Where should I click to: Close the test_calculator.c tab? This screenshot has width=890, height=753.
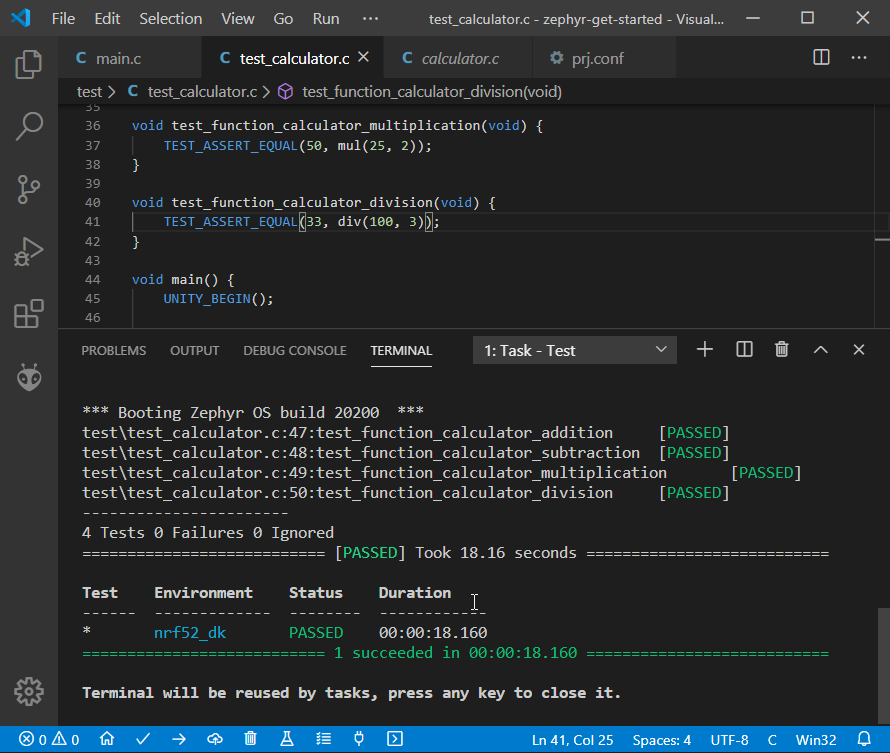point(364,57)
